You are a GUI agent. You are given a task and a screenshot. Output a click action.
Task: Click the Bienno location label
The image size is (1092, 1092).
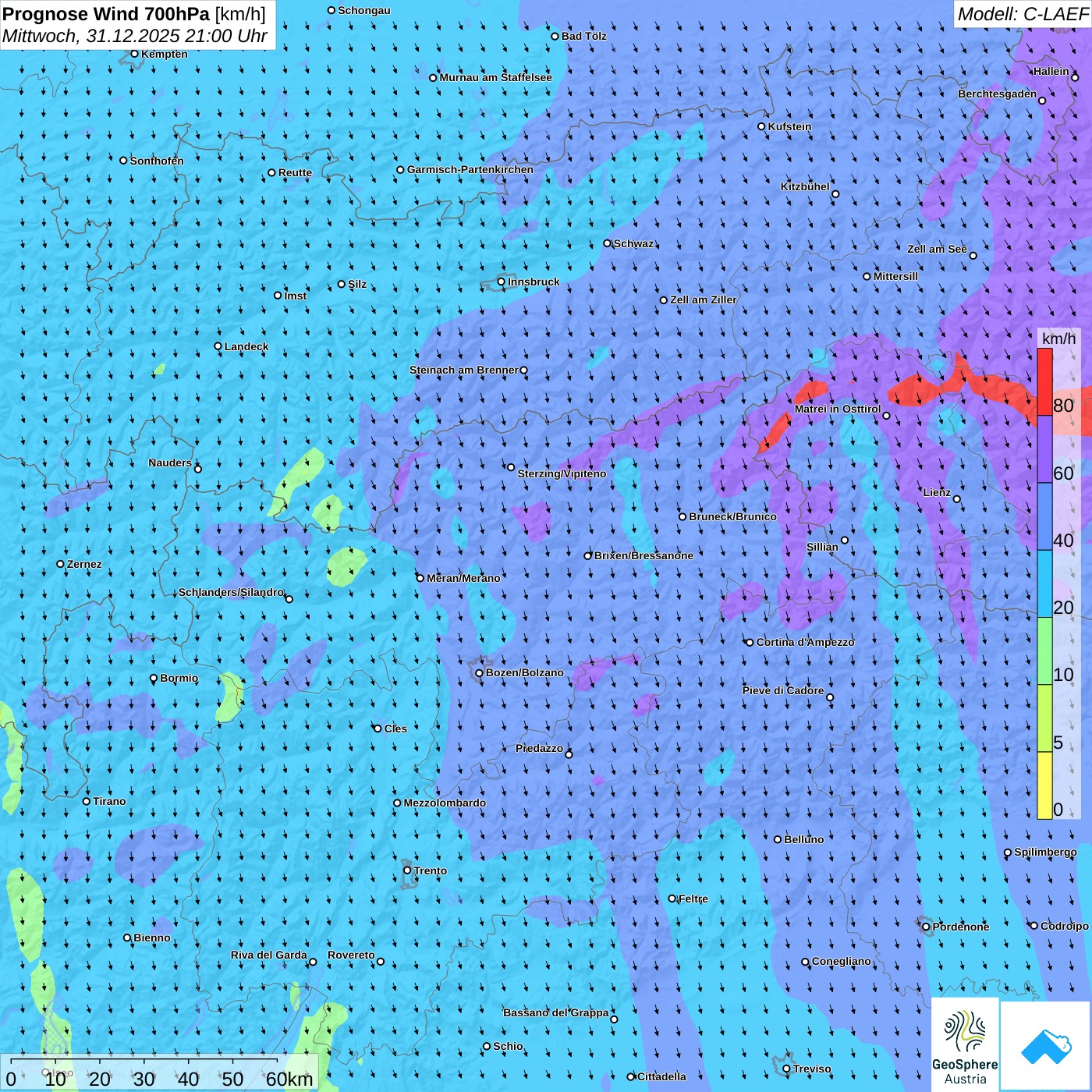152,938
